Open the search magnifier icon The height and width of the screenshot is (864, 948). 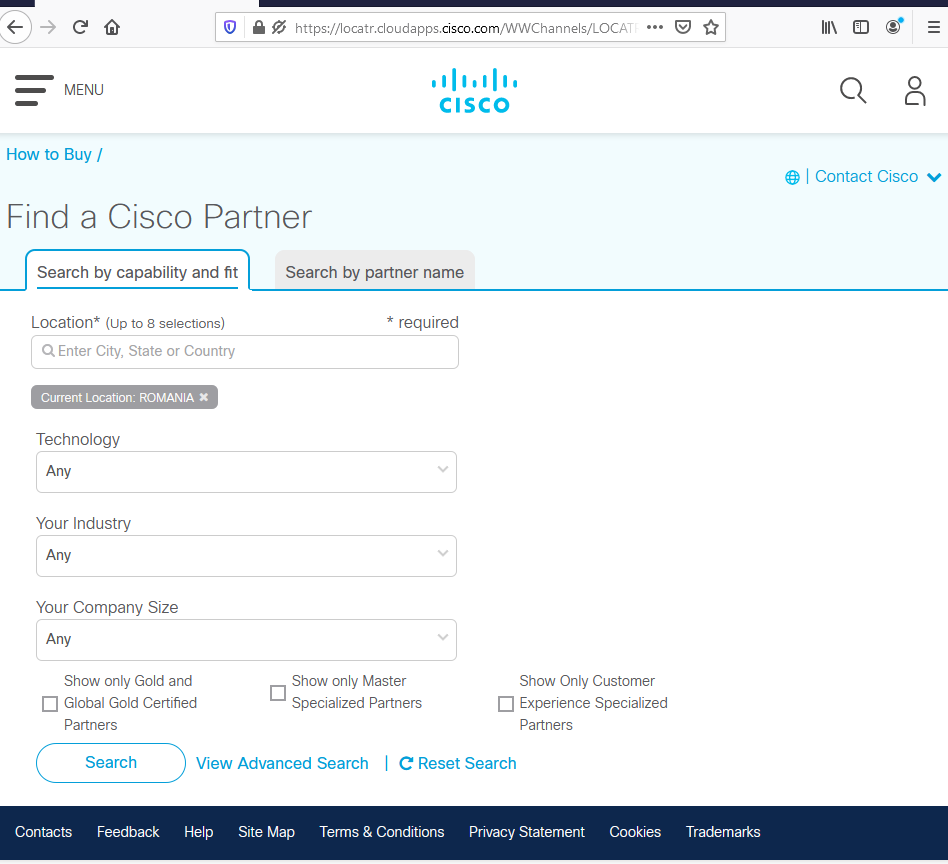coord(852,90)
